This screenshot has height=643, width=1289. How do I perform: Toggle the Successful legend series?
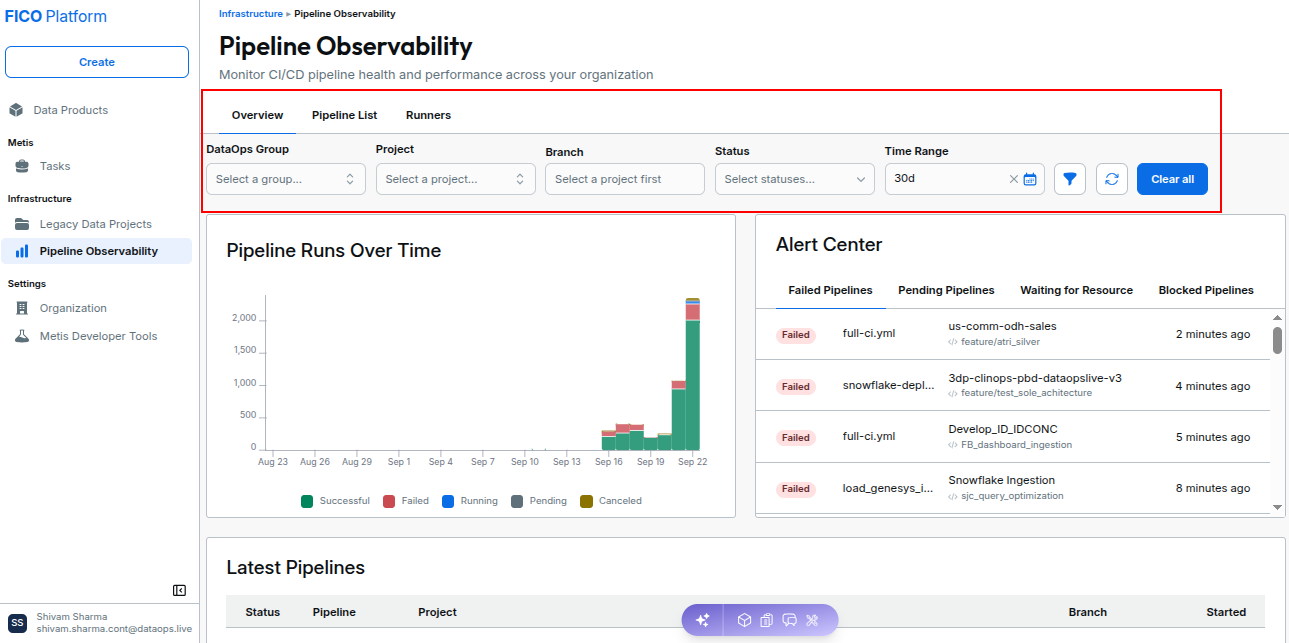coord(335,501)
